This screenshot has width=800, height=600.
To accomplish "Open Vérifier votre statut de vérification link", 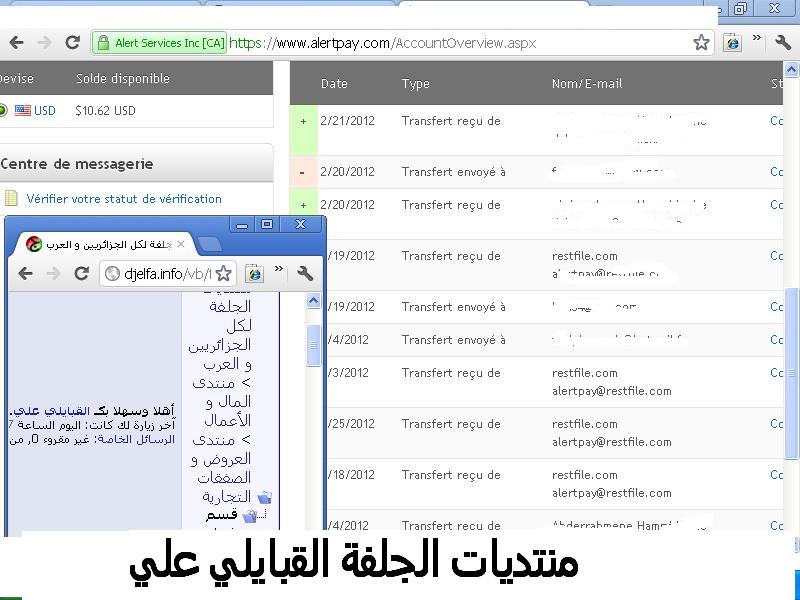I will click(x=124, y=199).
